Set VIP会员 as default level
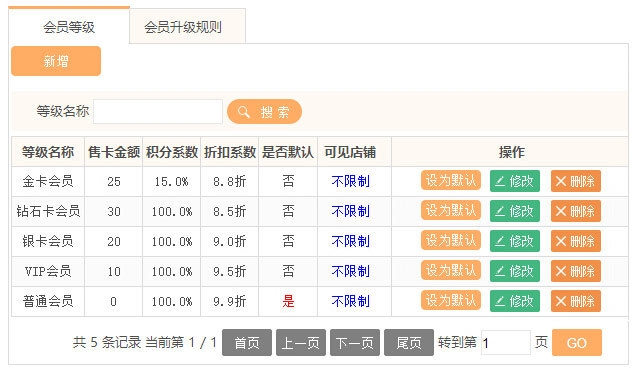This screenshot has width=637, height=380. click(451, 271)
